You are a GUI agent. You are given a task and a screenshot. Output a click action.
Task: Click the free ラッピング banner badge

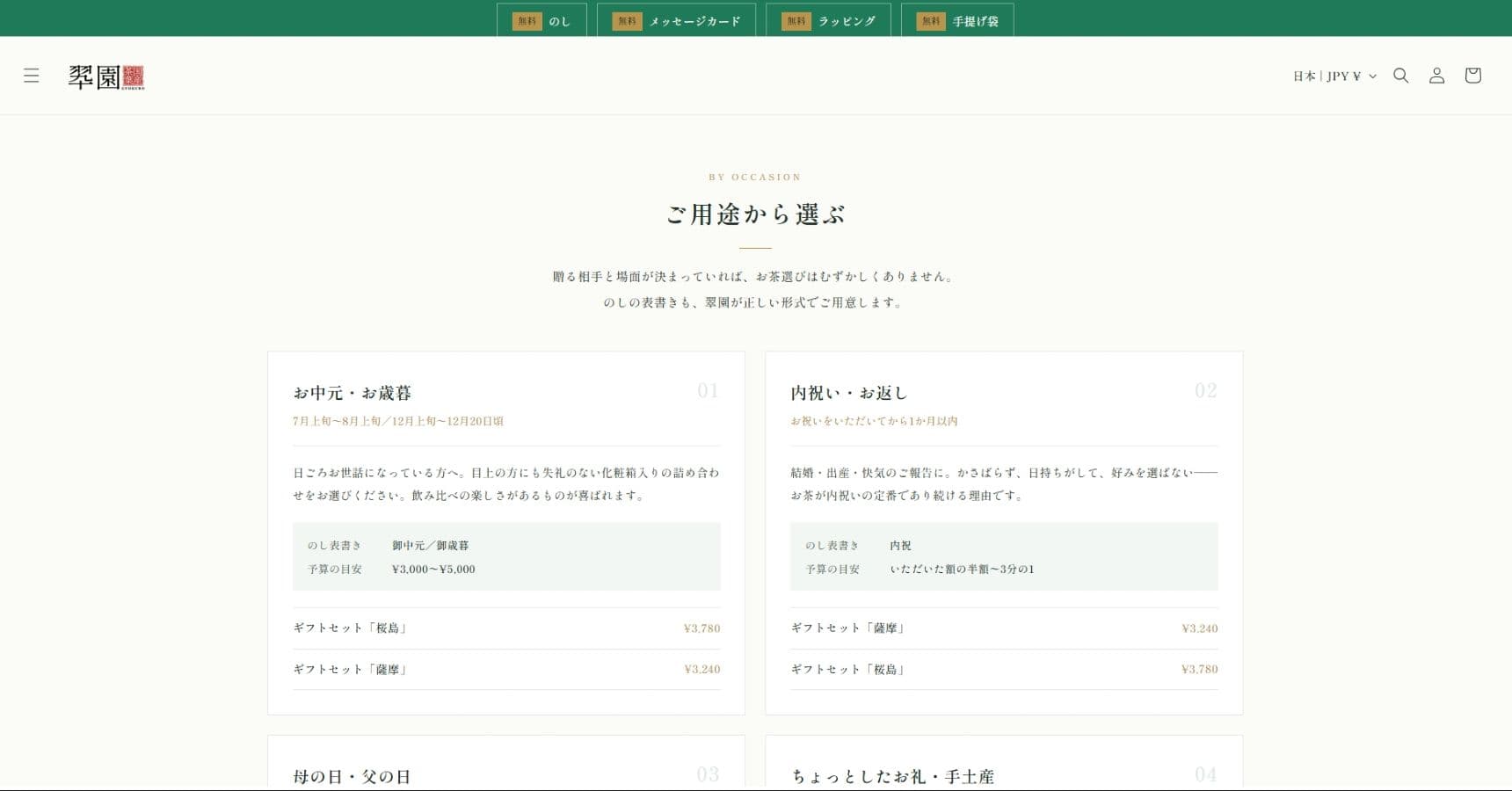[x=828, y=21]
